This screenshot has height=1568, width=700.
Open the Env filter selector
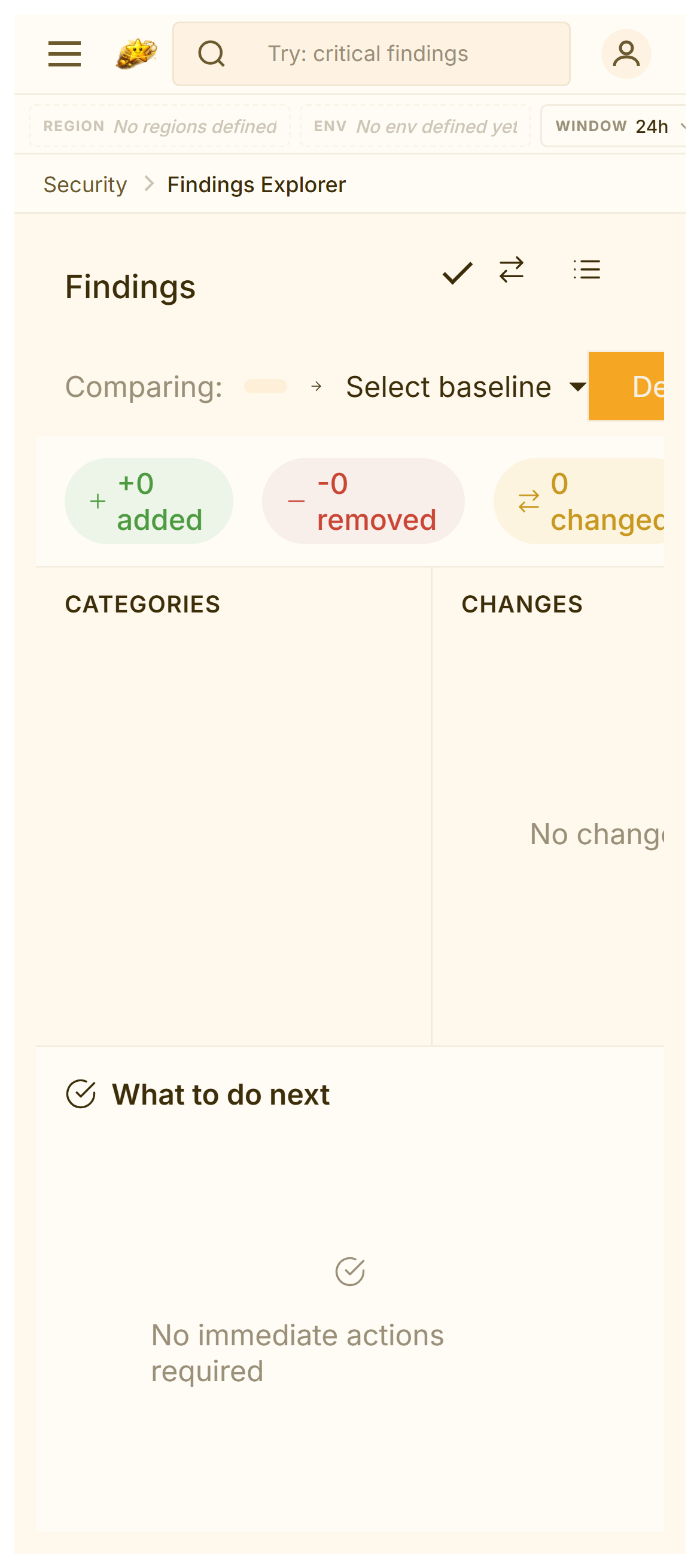click(415, 126)
